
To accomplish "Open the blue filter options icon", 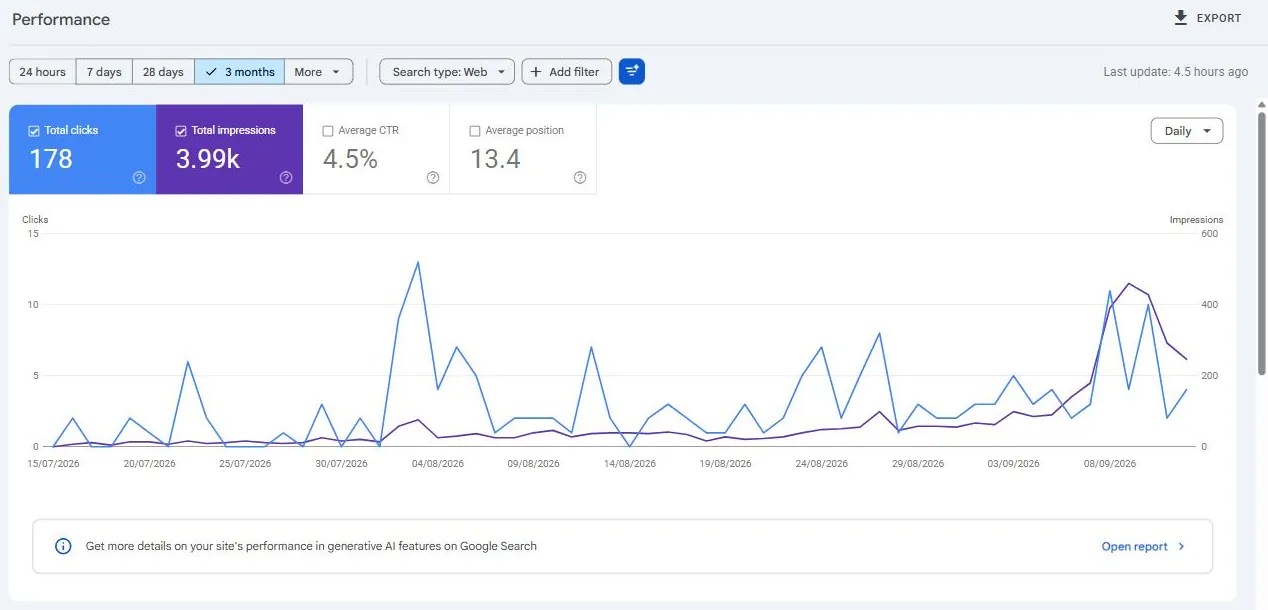I will click(x=632, y=72).
